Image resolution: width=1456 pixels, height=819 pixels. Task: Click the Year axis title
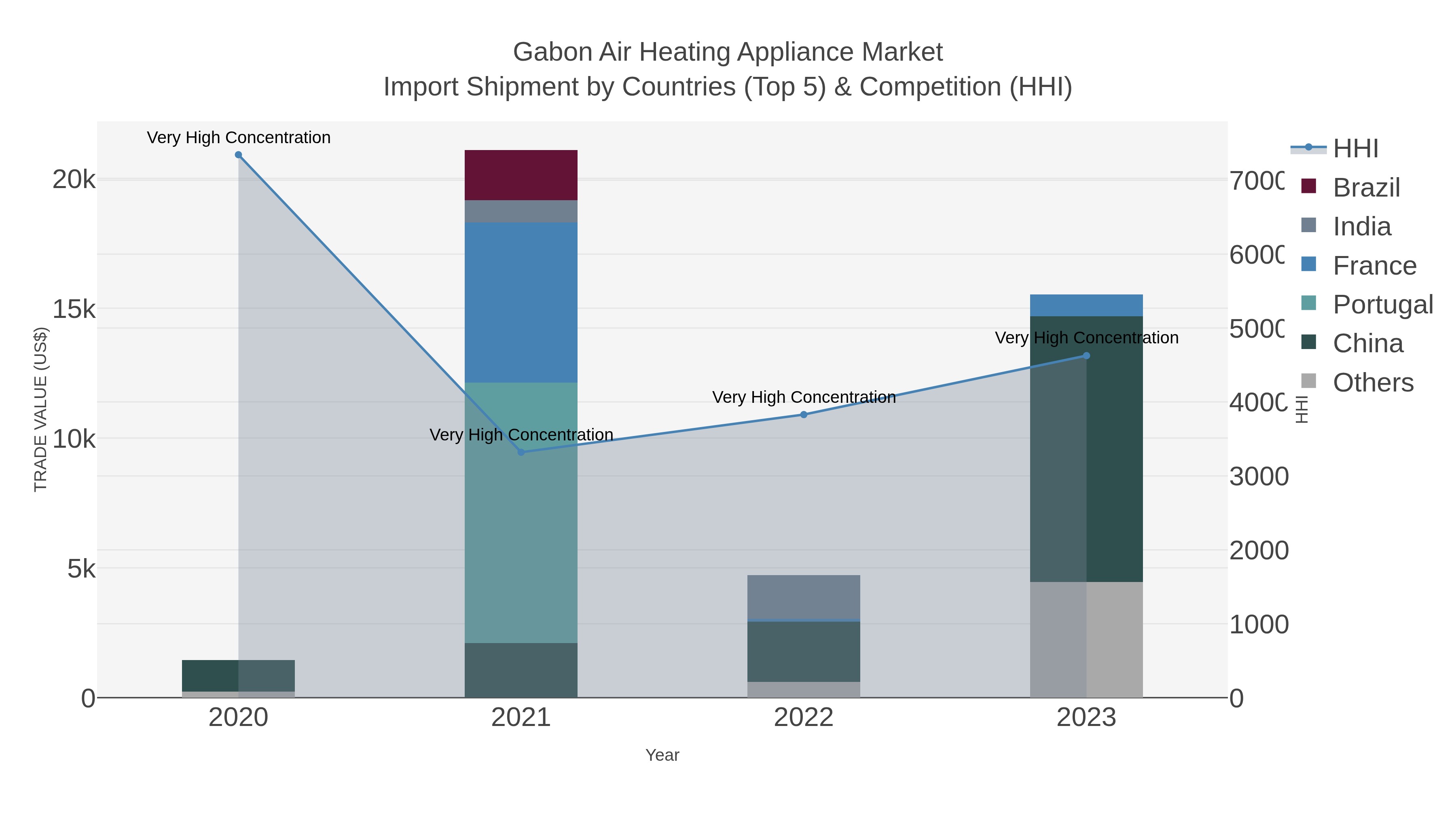pos(662,755)
